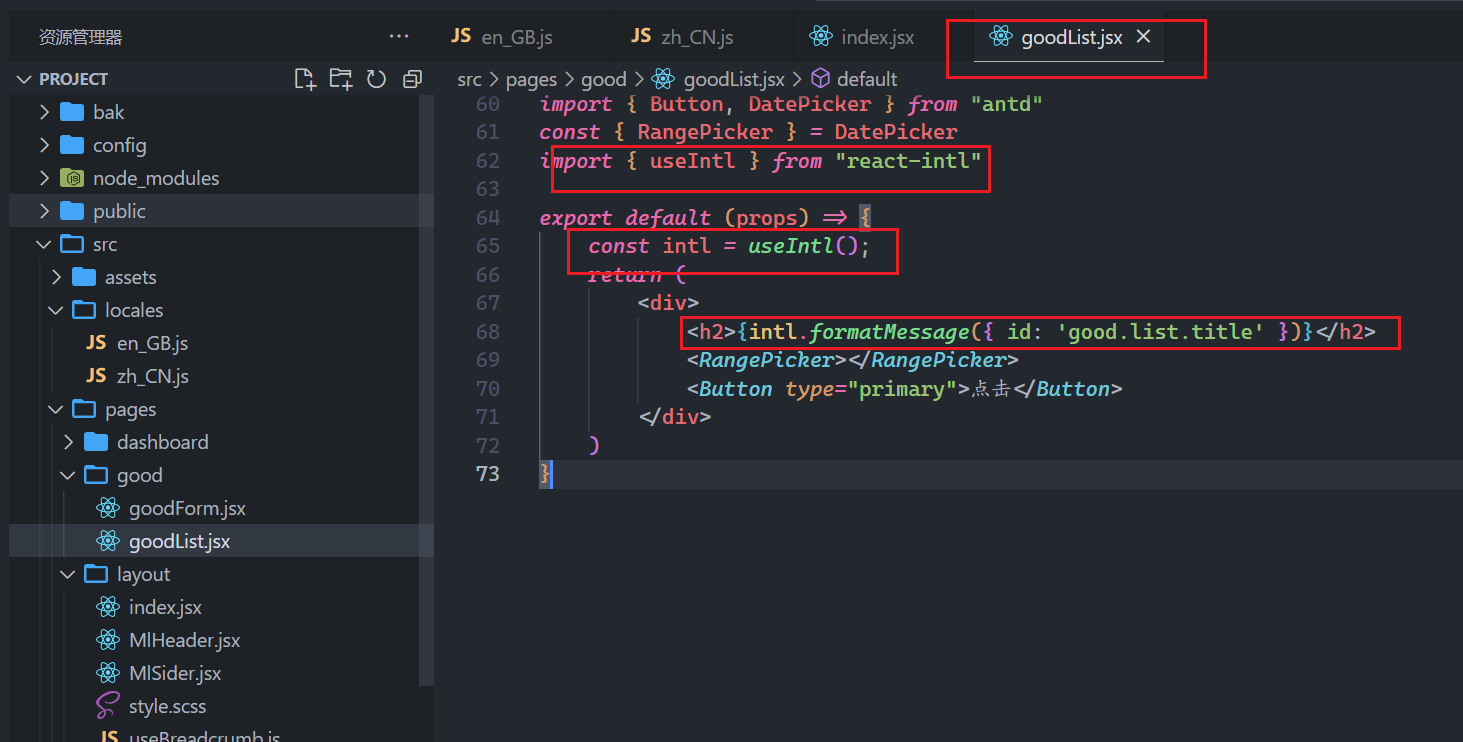Viewport: 1463px width, 742px height.
Task: Expand the dashboard folder chevron
Action: (x=68, y=442)
